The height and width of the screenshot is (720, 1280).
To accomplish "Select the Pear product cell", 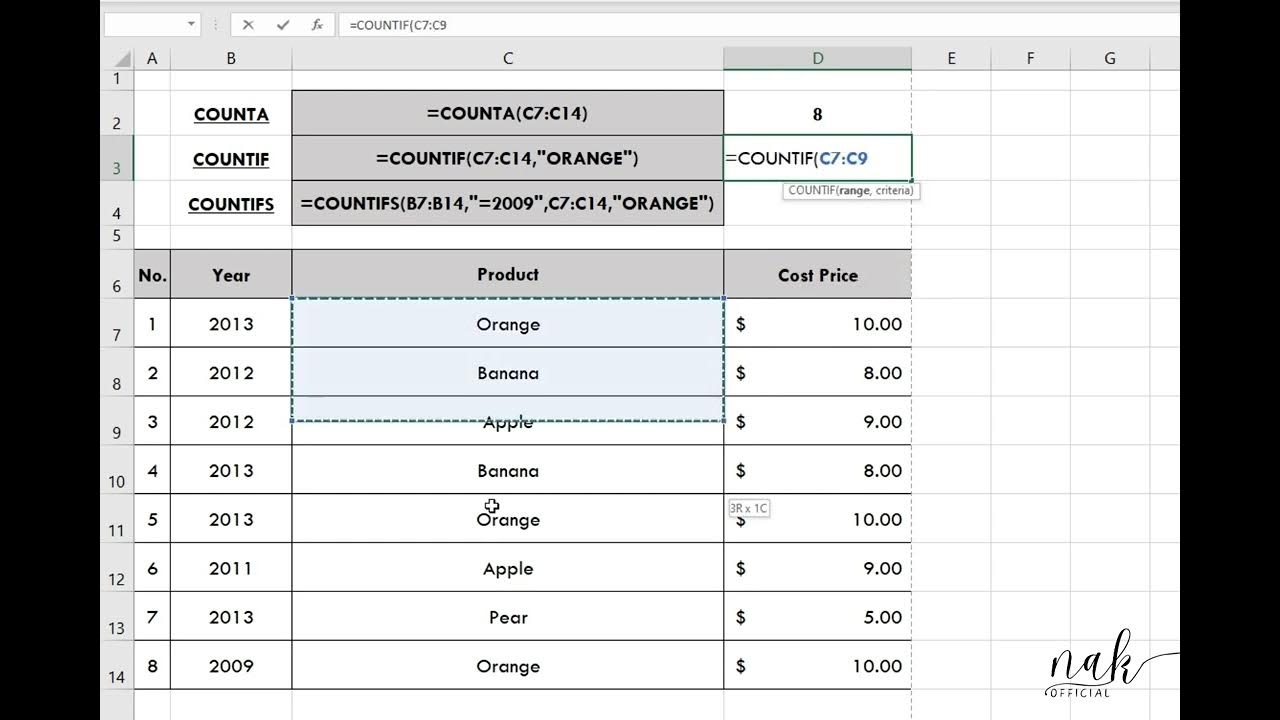I will coord(507,617).
